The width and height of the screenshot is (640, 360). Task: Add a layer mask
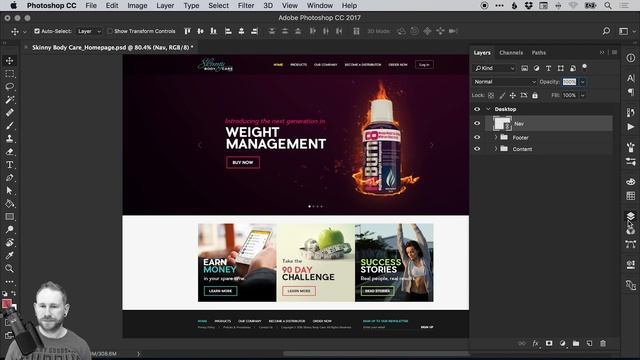click(x=549, y=344)
